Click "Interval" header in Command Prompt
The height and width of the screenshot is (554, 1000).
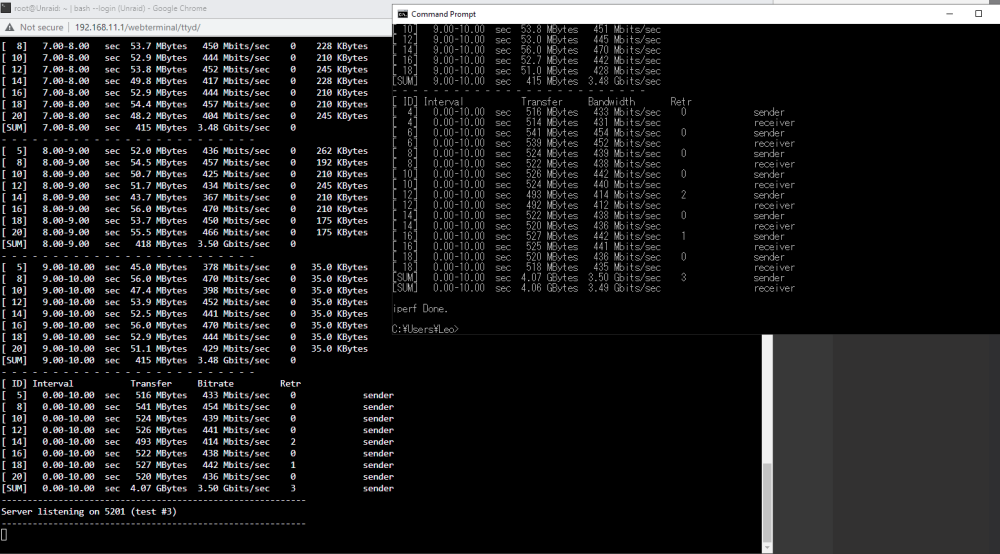pos(443,101)
